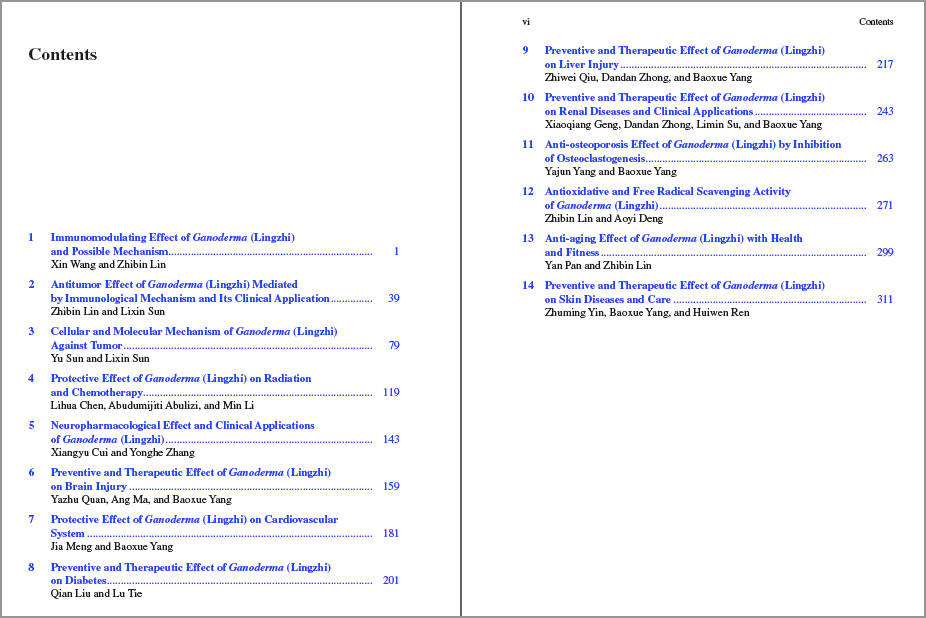Go to Cellular and Molecular Mechanism chapter
926x618 pixels.
193,332
